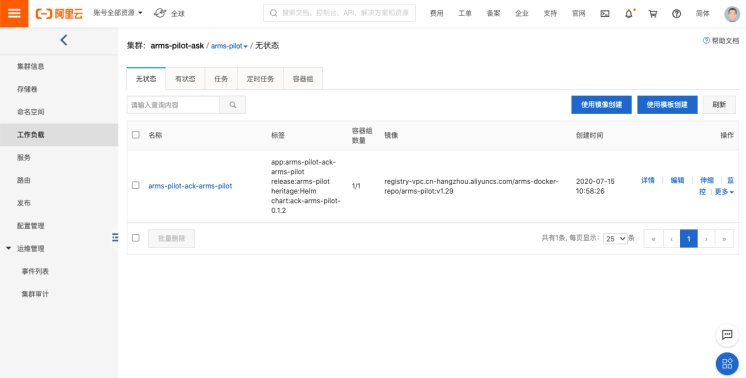
Task: Collapse sidebar with back chevron
Action: [64, 40]
